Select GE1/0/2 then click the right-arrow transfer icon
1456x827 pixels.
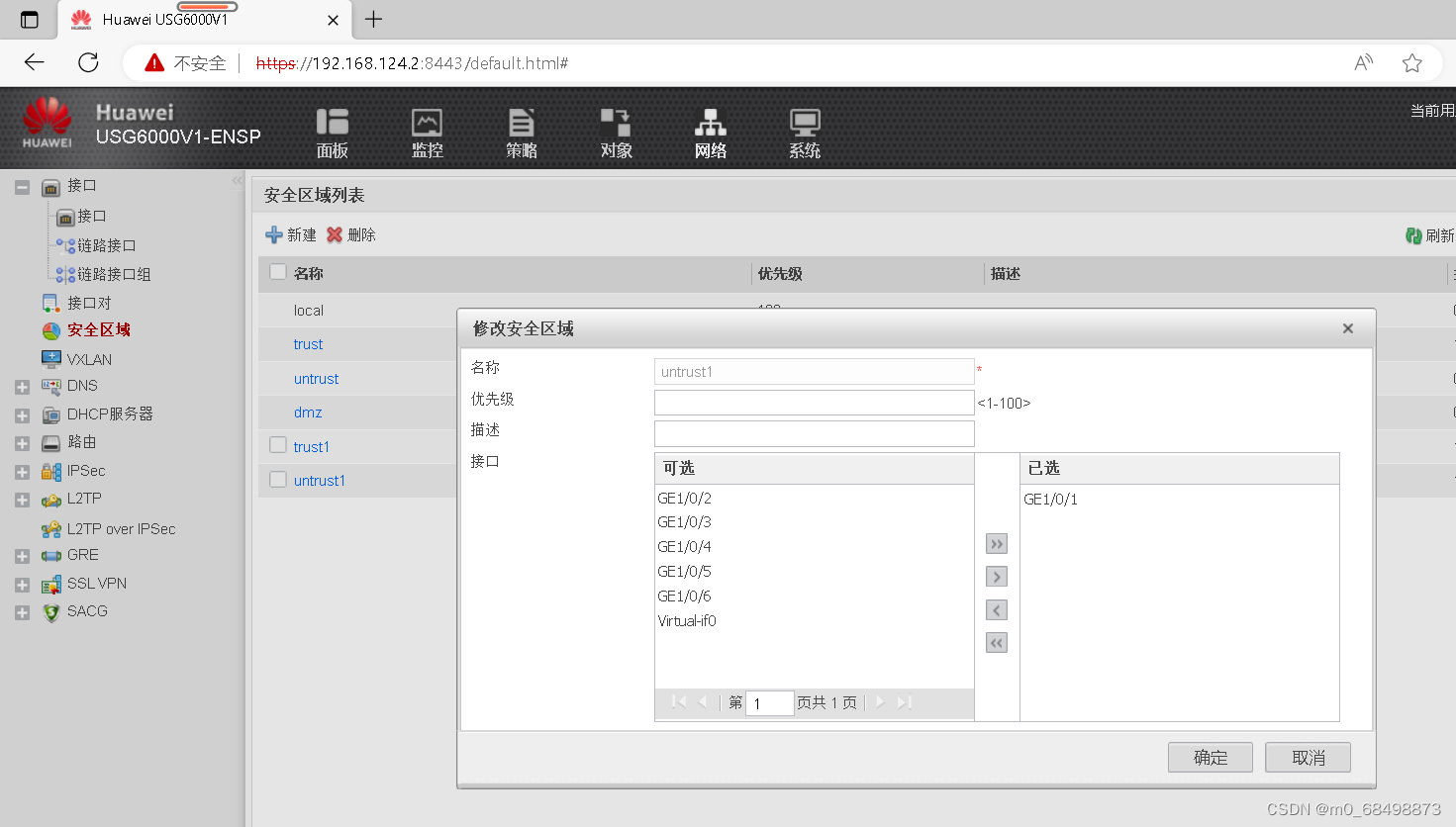(x=995, y=576)
